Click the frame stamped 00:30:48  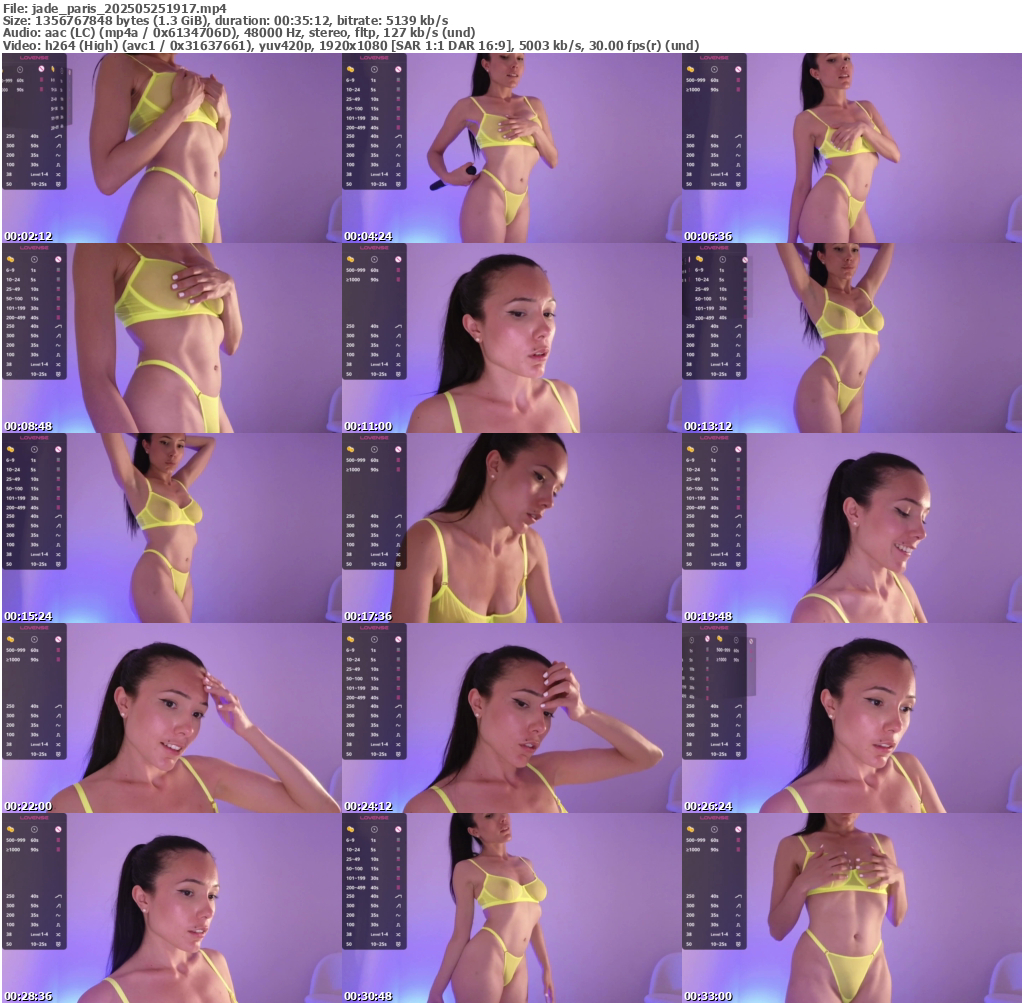511,908
